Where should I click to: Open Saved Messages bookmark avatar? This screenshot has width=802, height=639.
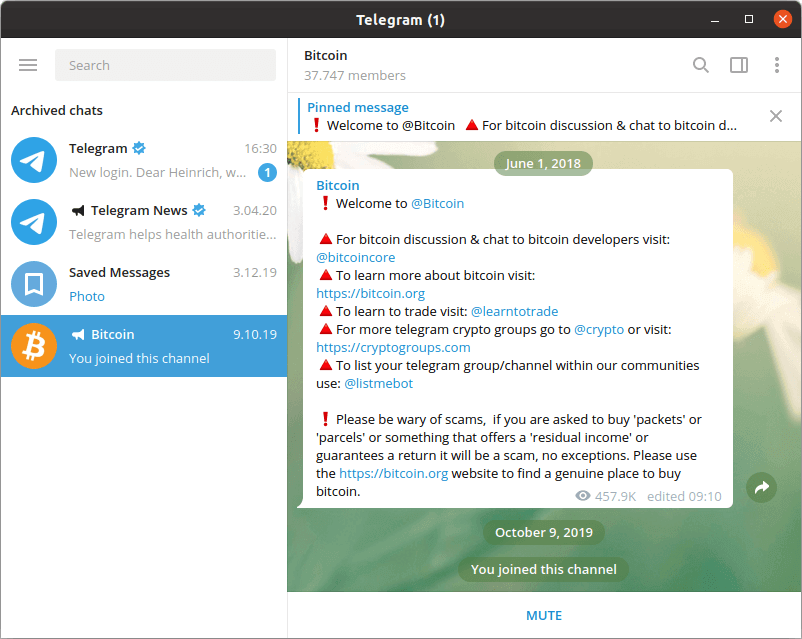[34, 284]
